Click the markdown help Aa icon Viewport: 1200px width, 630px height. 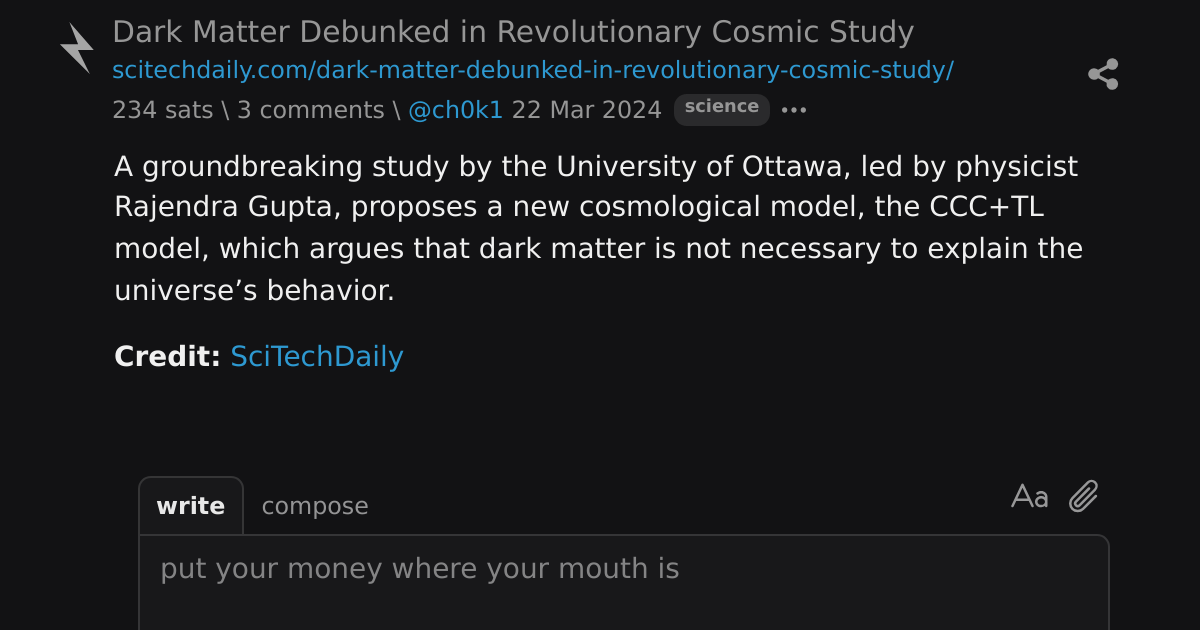(1030, 496)
